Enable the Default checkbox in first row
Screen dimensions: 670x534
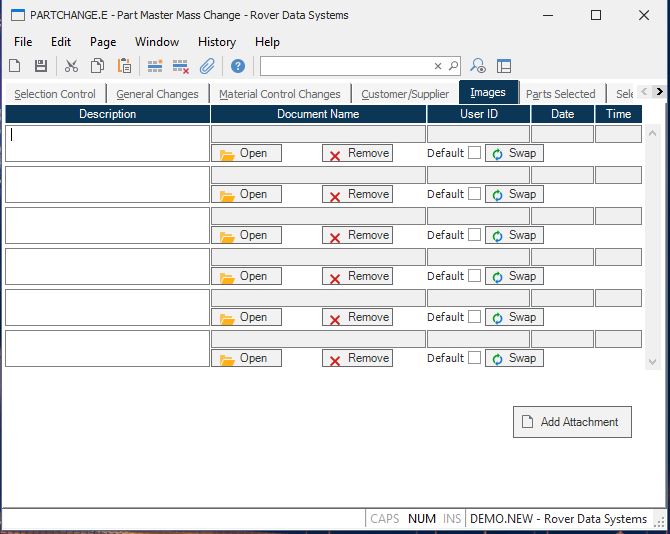(x=475, y=153)
